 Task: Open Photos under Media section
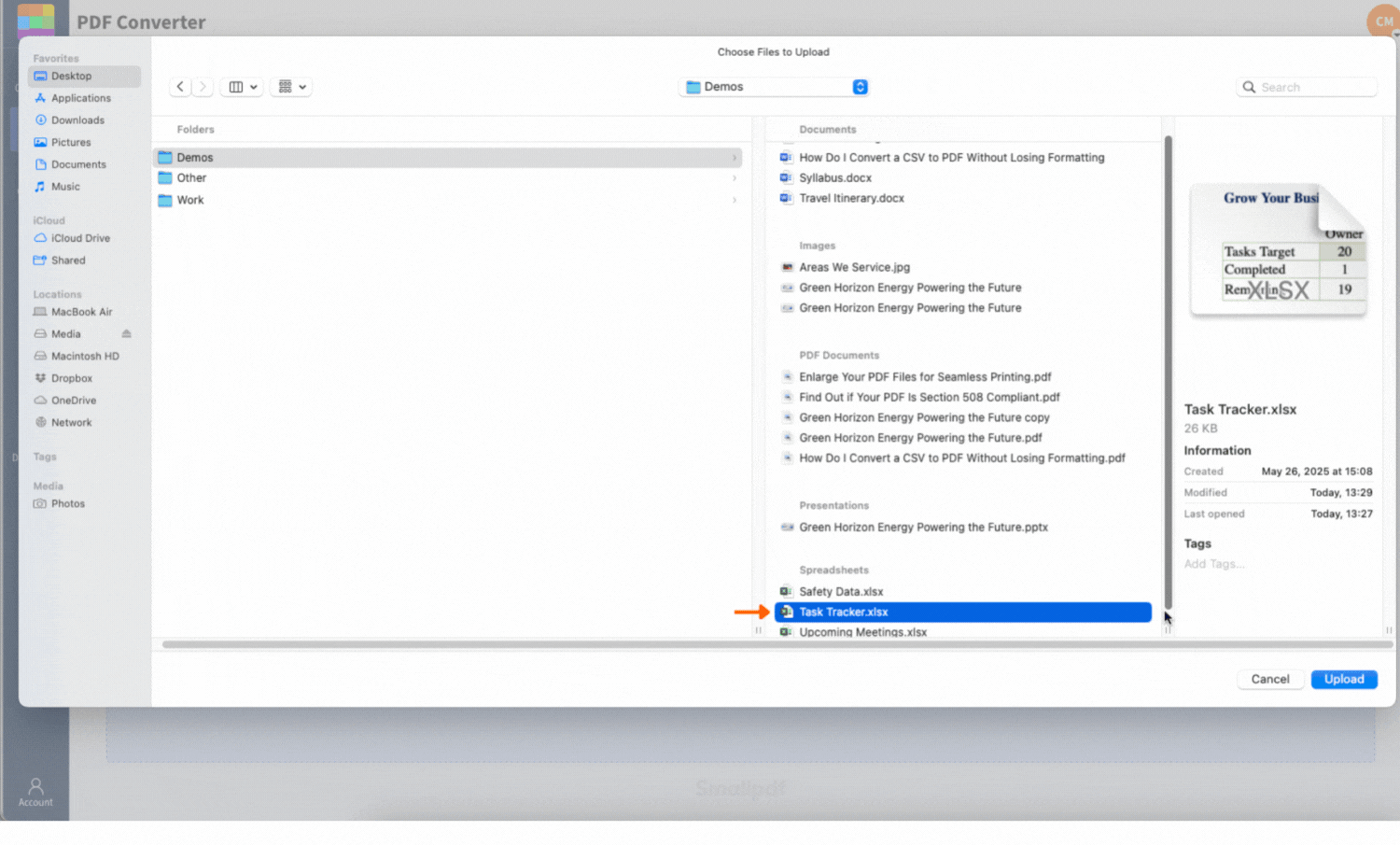point(67,503)
